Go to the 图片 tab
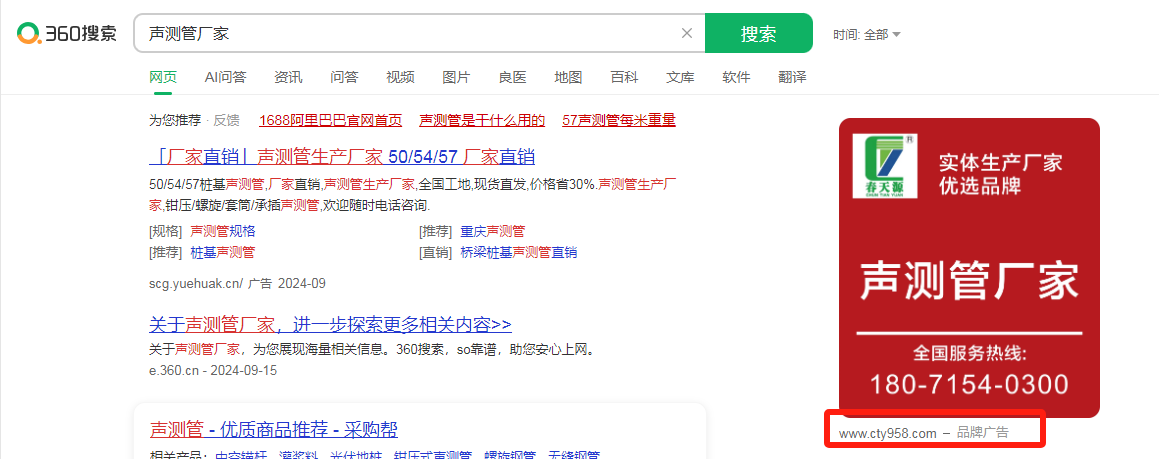The width and height of the screenshot is (1159, 459). click(x=456, y=77)
